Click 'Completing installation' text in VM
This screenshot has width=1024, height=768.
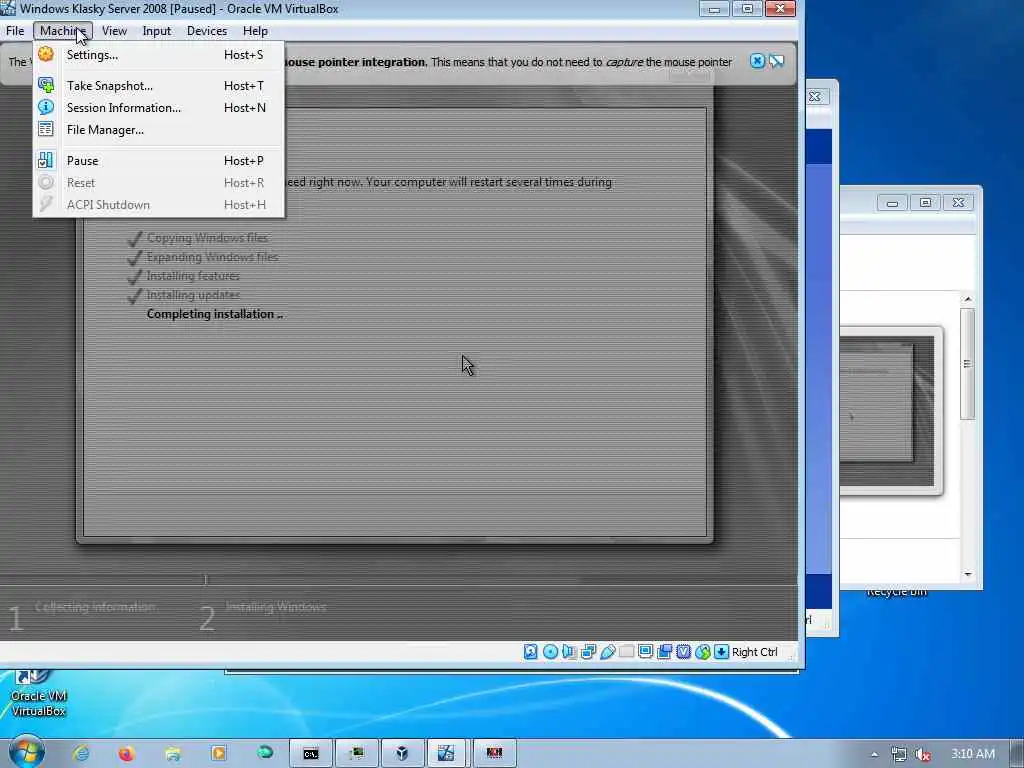point(215,314)
